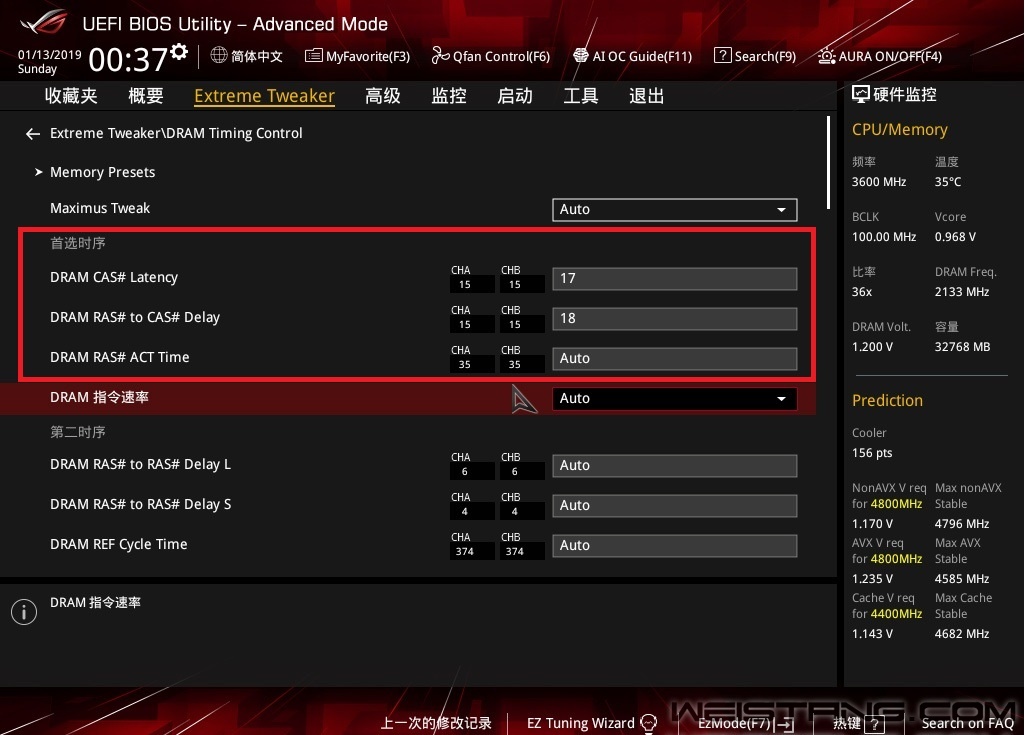Click the EZ Tuning Wizard bulb icon
Viewport: 1029px width, 735px height.
[648, 723]
